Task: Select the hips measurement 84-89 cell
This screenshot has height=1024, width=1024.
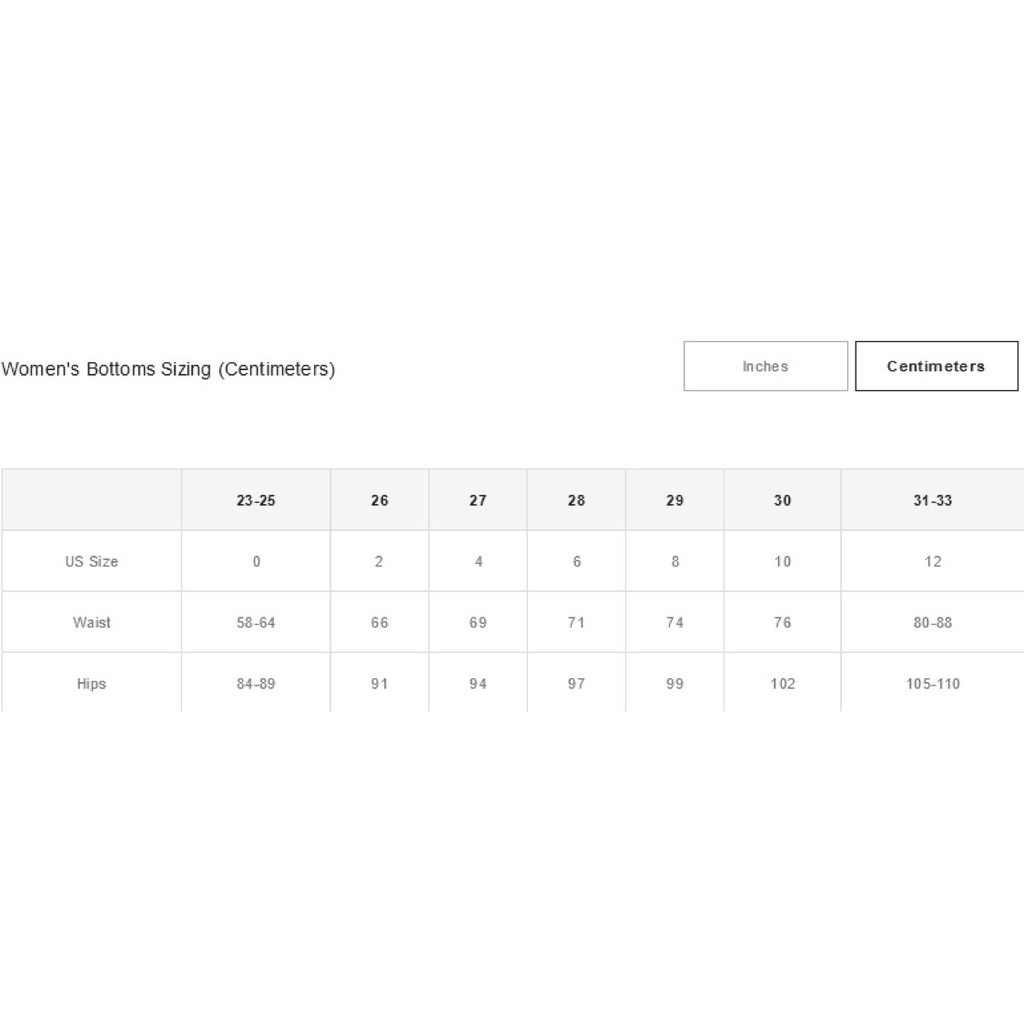Action: tap(256, 684)
